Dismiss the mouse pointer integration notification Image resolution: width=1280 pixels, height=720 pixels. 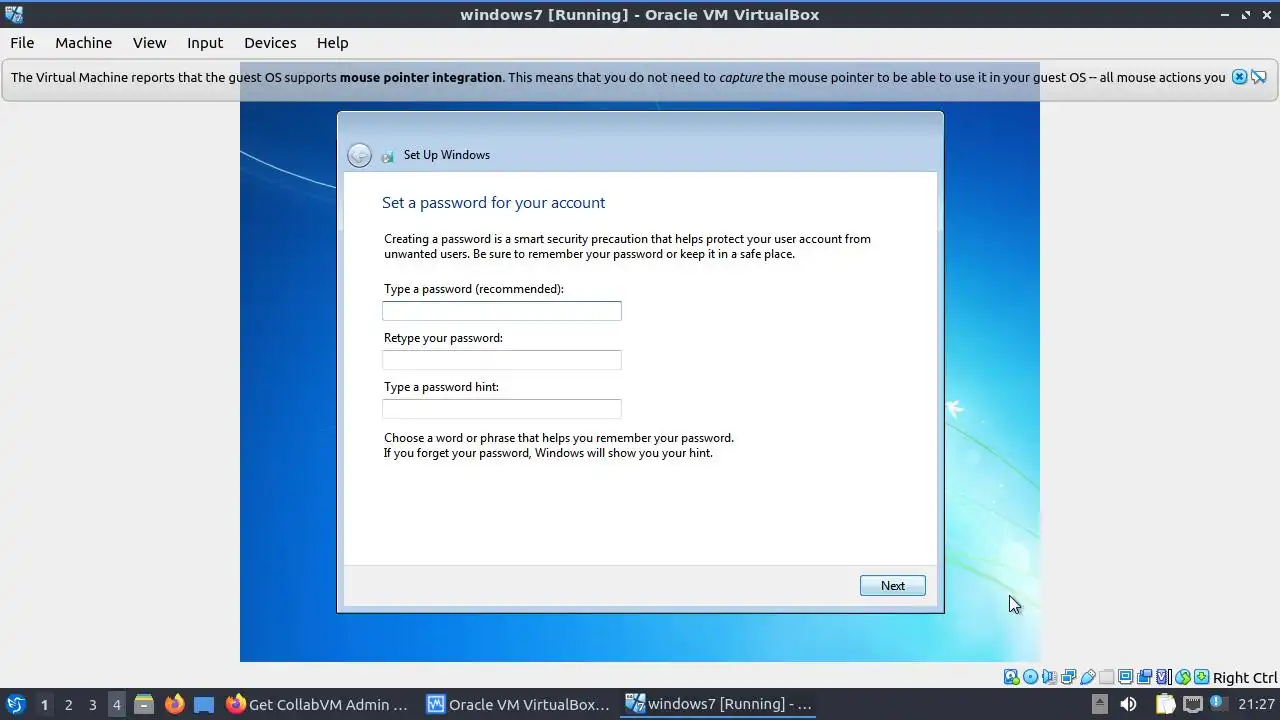pos(1240,77)
